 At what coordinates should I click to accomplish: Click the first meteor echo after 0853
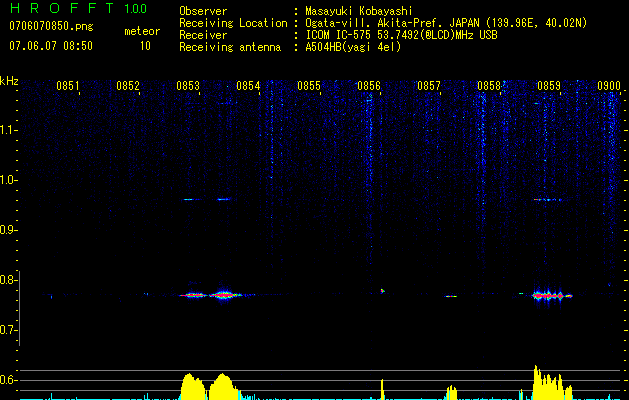point(193,295)
